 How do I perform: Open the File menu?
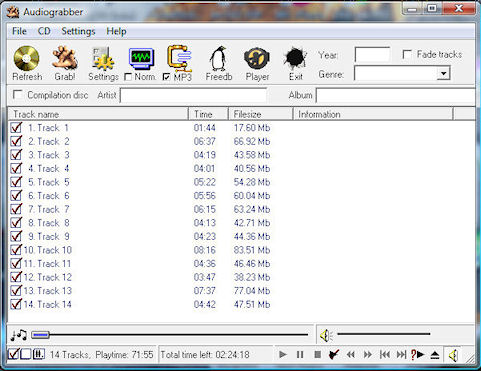pos(19,31)
